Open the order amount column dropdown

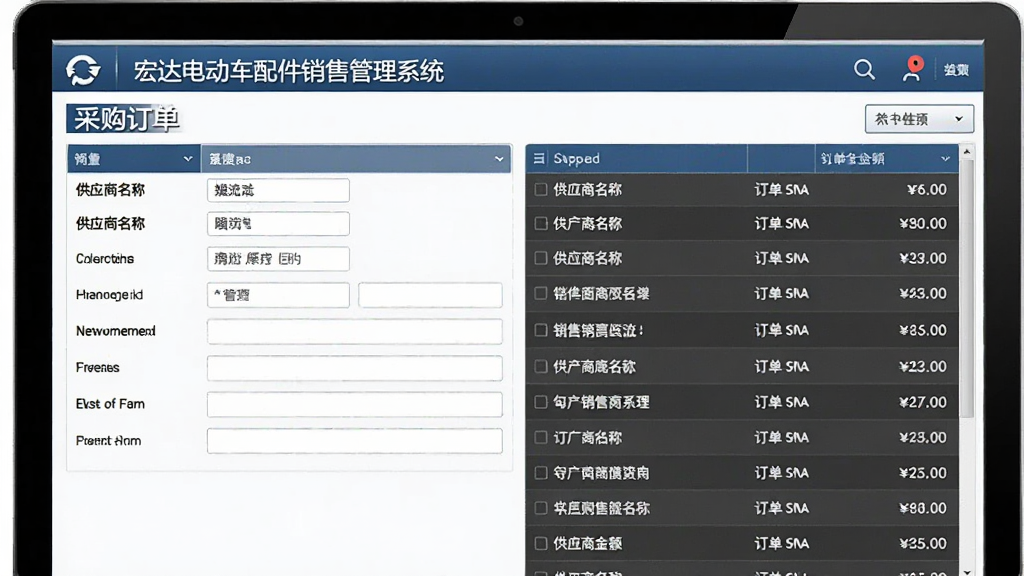pos(945,159)
